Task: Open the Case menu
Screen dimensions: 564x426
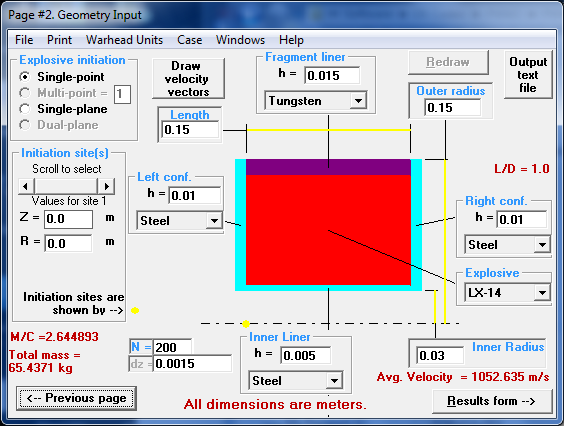Action: pyautogui.click(x=189, y=40)
